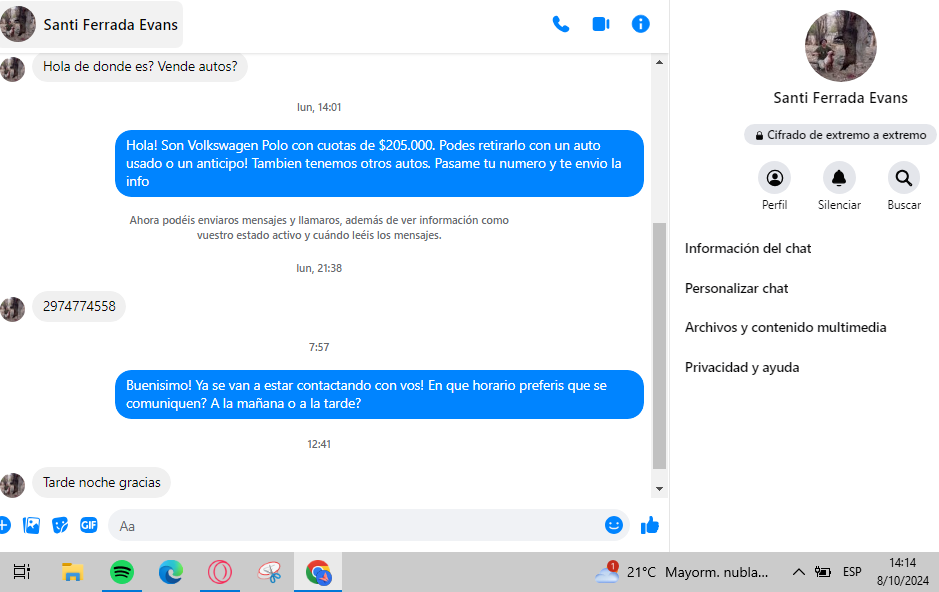Click the chat scrollbar down arrow
This screenshot has width=939, height=592.
click(658, 489)
